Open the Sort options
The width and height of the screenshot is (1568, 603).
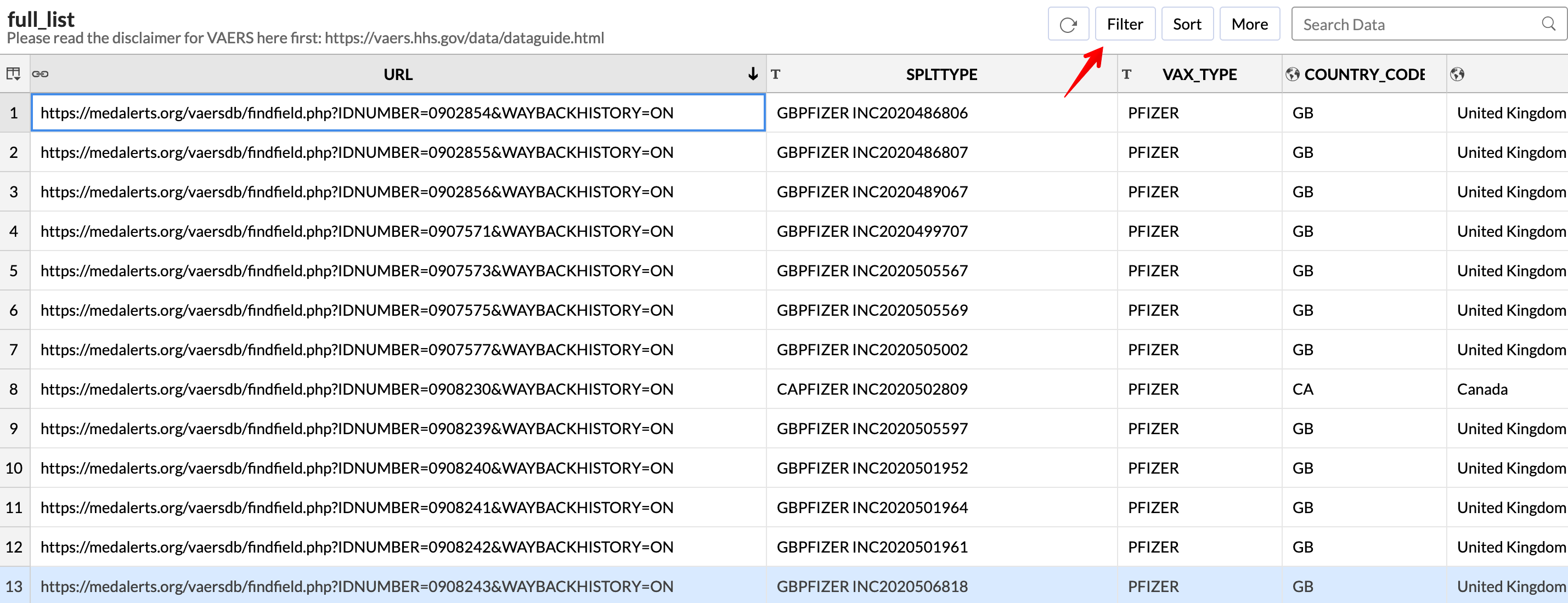pyautogui.click(x=1186, y=24)
